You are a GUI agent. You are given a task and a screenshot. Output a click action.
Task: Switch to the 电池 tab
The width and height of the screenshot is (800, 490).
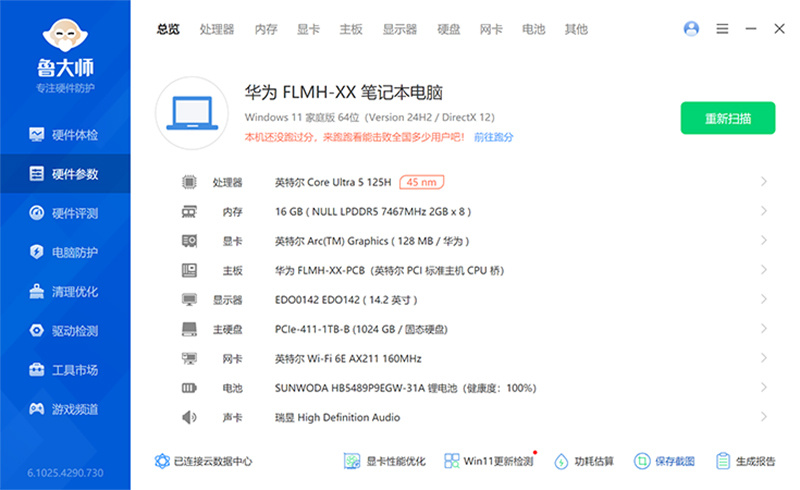[534, 29]
